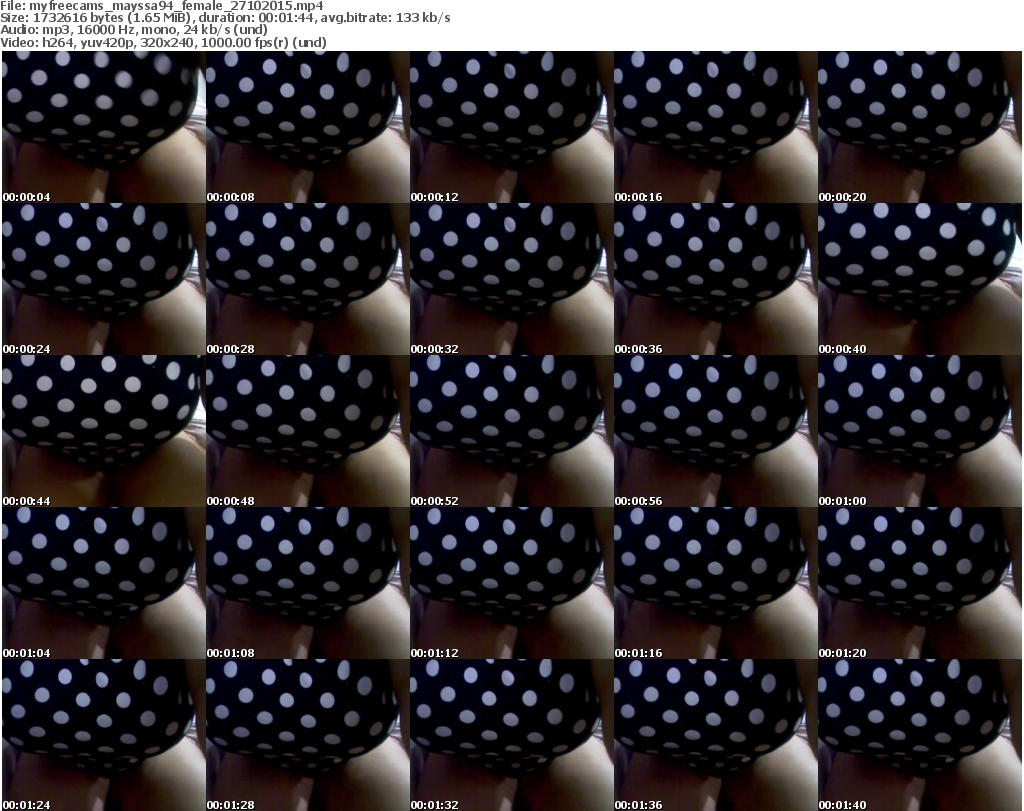This screenshot has width=1024, height=811.
Task: Click the 'Video: h264, yuv420p' line
Action: coord(163,42)
